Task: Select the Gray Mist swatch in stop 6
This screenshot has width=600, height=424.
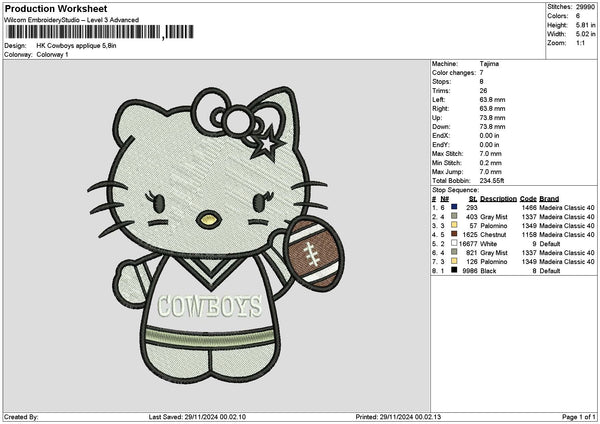Action: coord(454,252)
